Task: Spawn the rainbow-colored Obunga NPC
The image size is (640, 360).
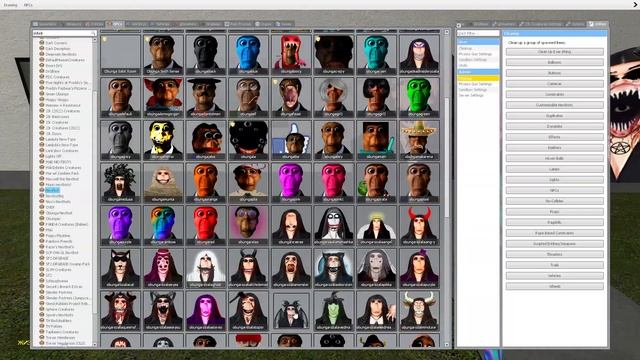Action: coord(163,225)
